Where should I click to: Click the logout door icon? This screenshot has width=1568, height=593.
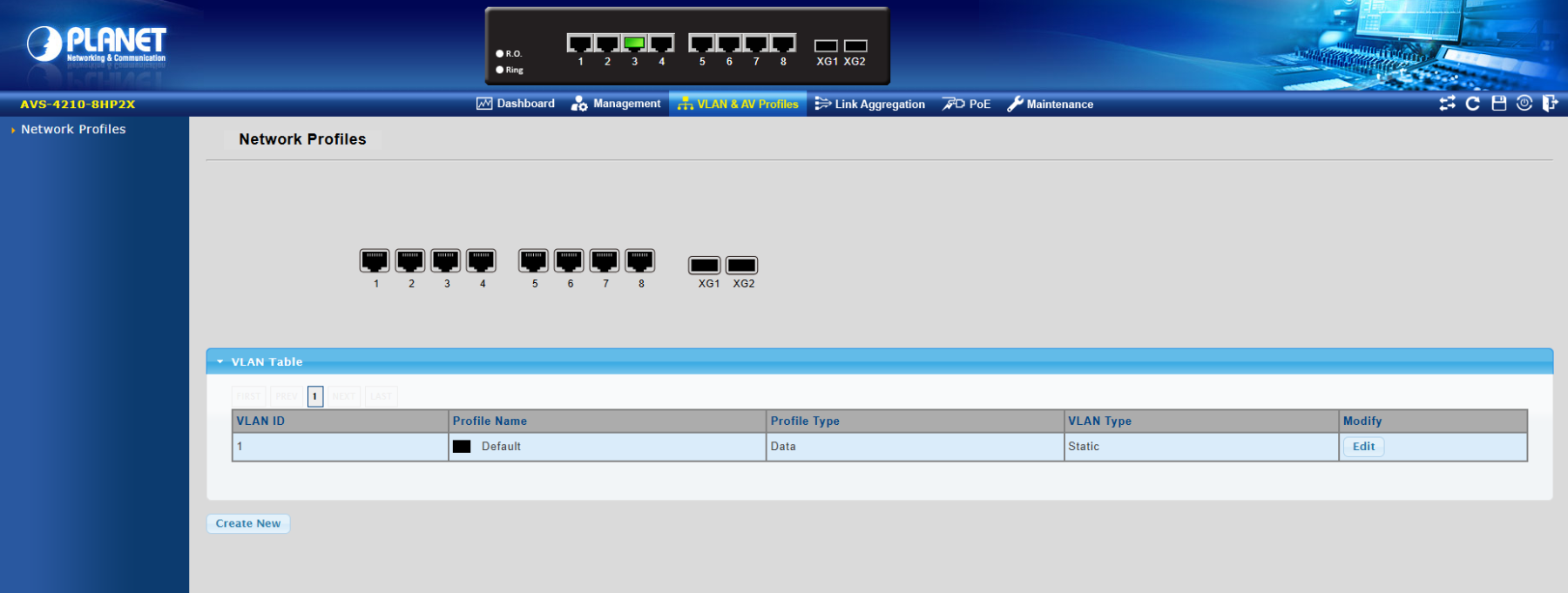(x=1550, y=104)
